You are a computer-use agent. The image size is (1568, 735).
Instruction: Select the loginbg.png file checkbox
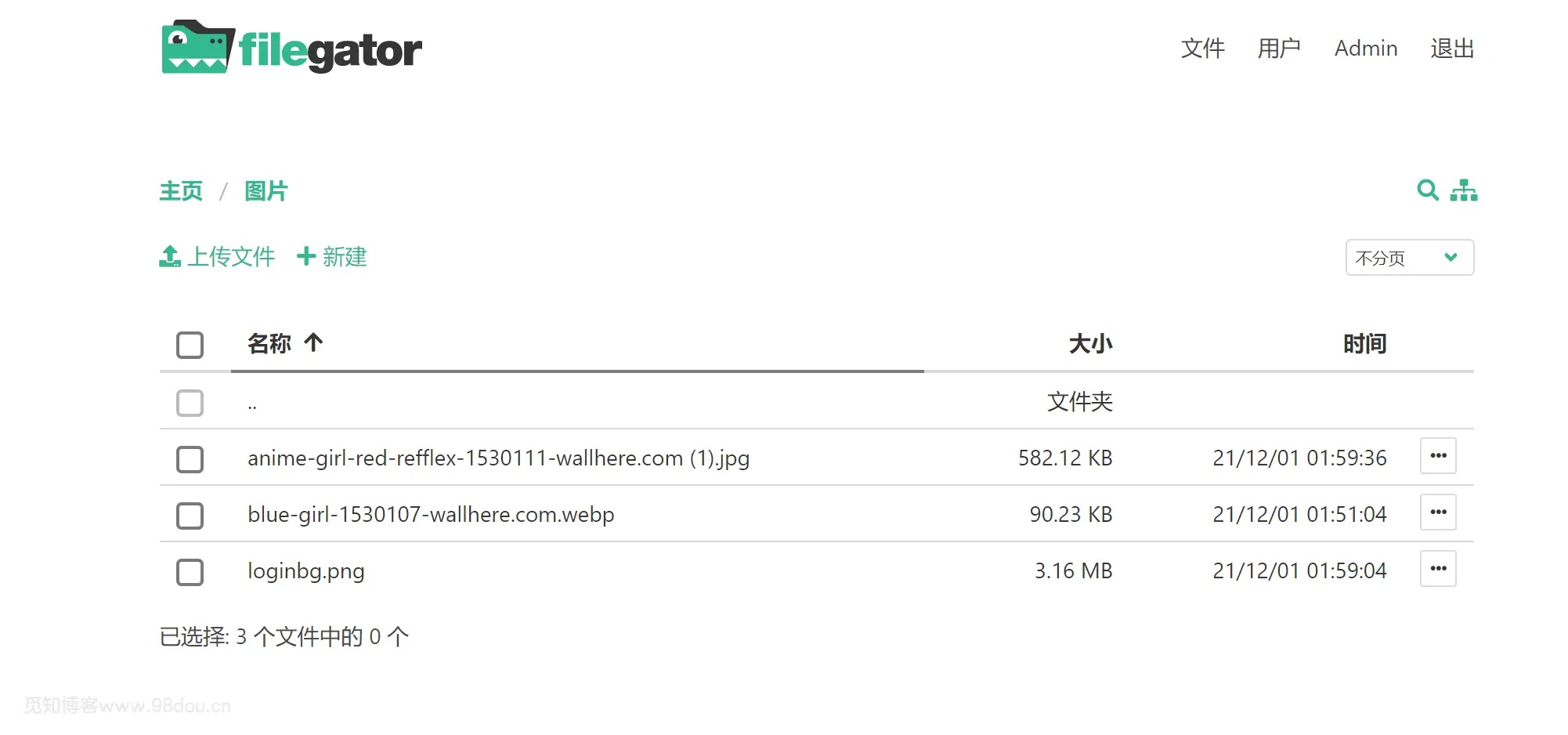point(190,573)
